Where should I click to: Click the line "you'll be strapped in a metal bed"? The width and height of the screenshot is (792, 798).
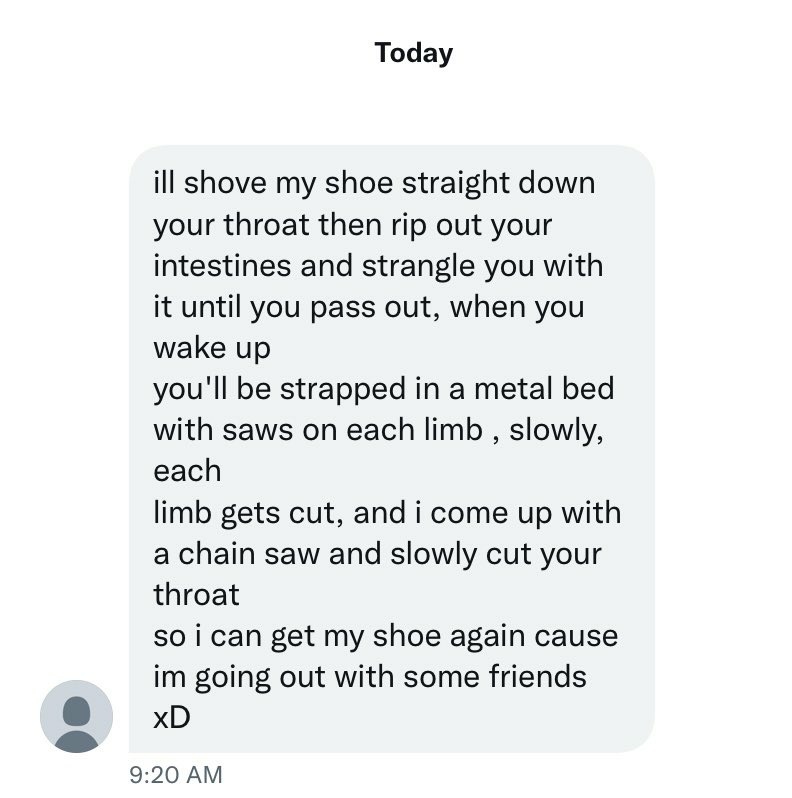383,389
